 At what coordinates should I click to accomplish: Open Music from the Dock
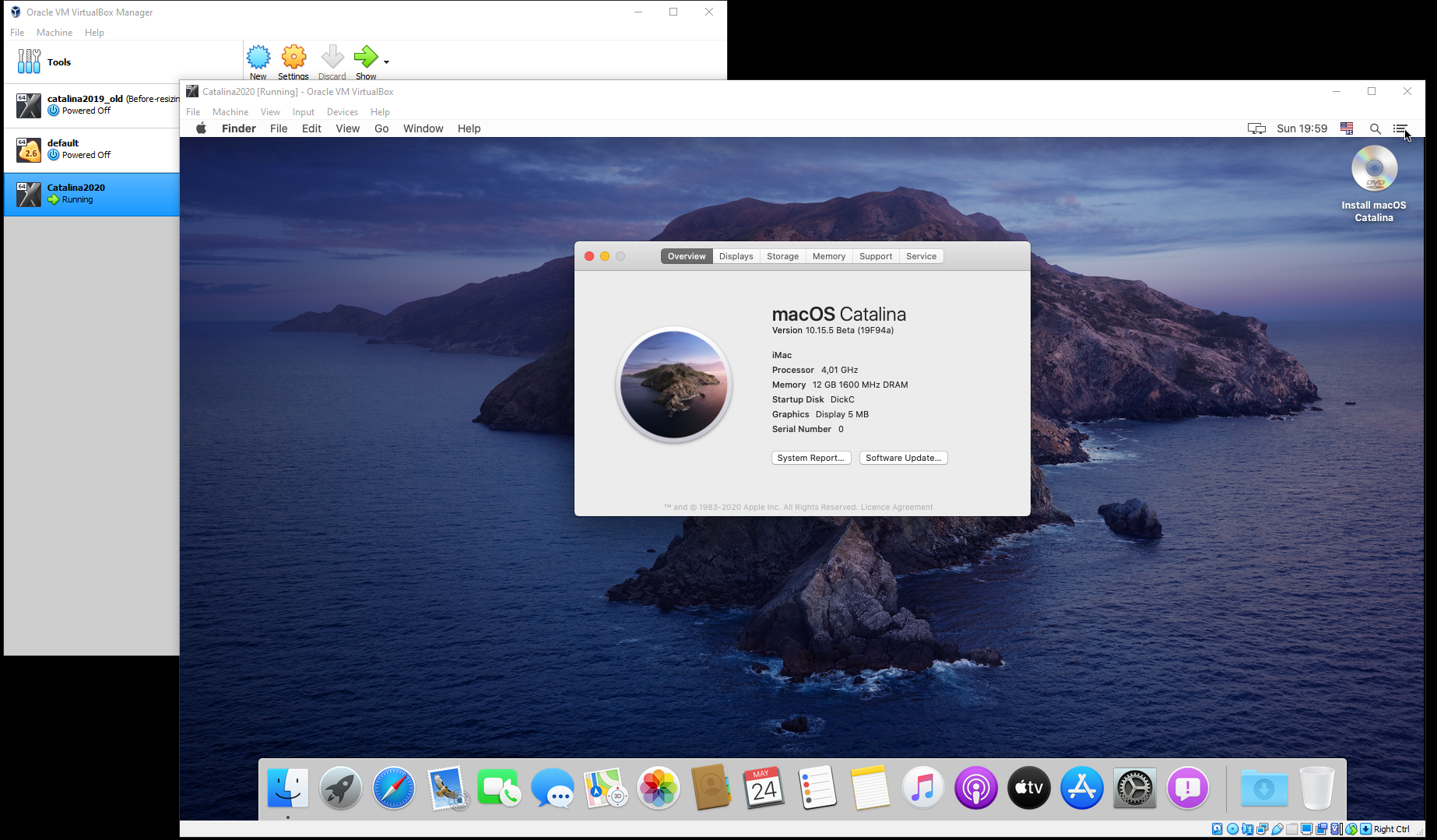click(x=923, y=788)
